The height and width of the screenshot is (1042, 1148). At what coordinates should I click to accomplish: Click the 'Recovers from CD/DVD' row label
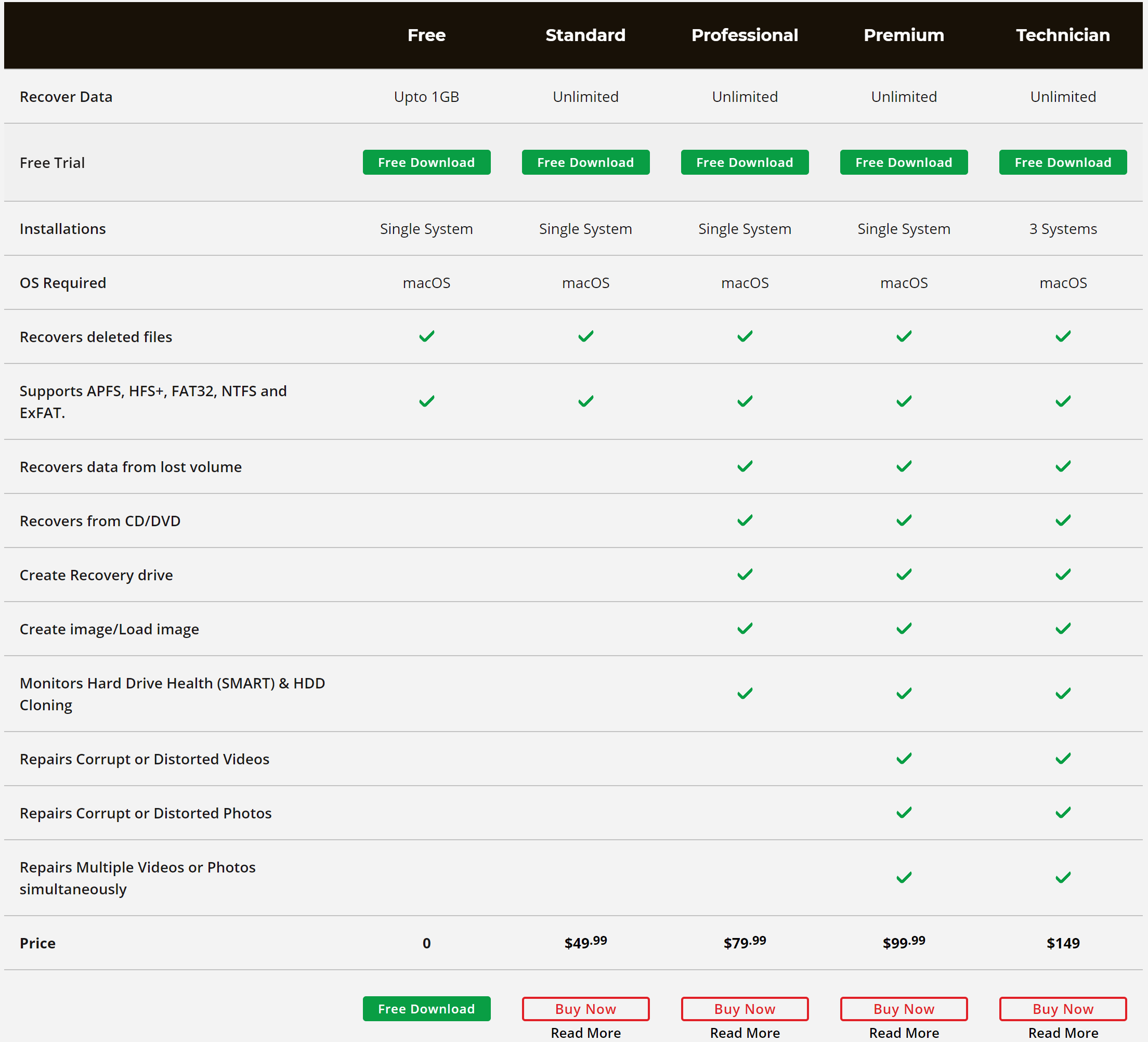(100, 521)
